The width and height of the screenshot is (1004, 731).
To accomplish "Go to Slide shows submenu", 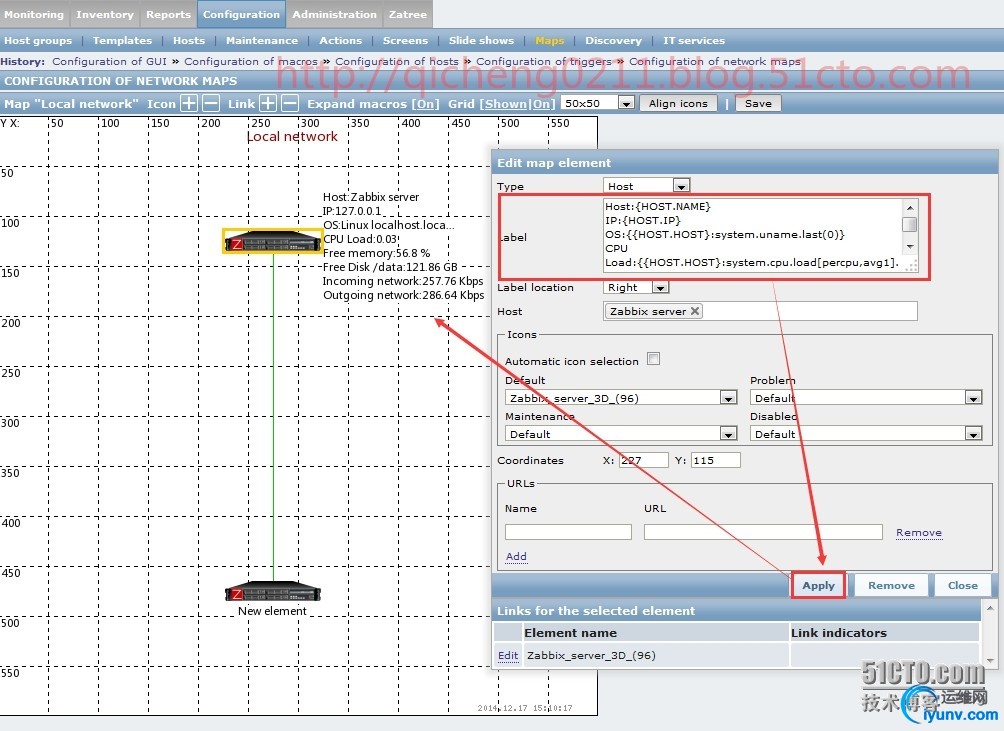I will click(x=482, y=40).
